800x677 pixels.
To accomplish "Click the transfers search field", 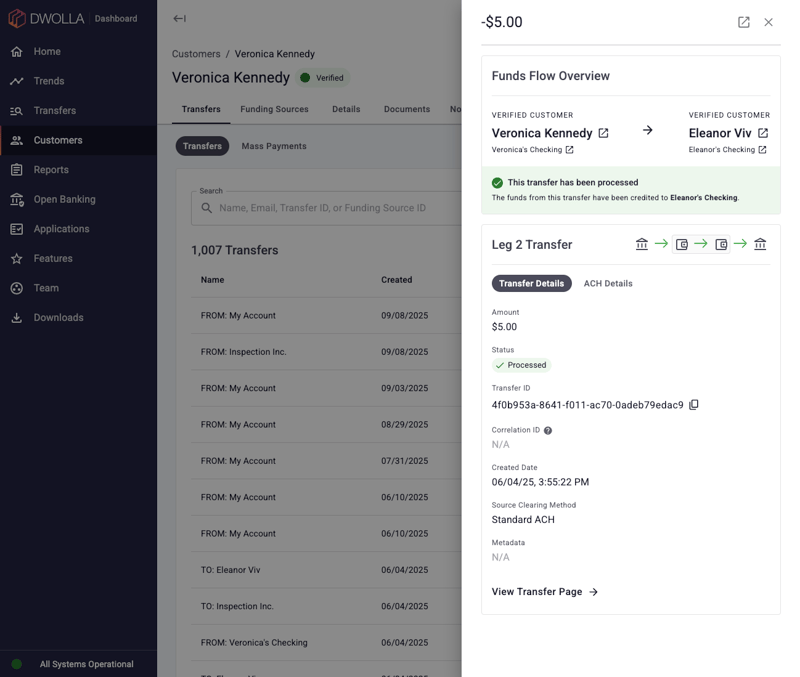I will pos(322,208).
